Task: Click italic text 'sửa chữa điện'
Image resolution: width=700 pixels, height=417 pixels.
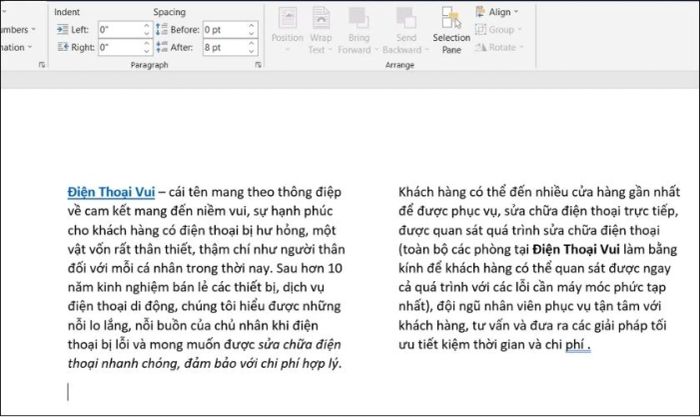Action: coord(300,344)
